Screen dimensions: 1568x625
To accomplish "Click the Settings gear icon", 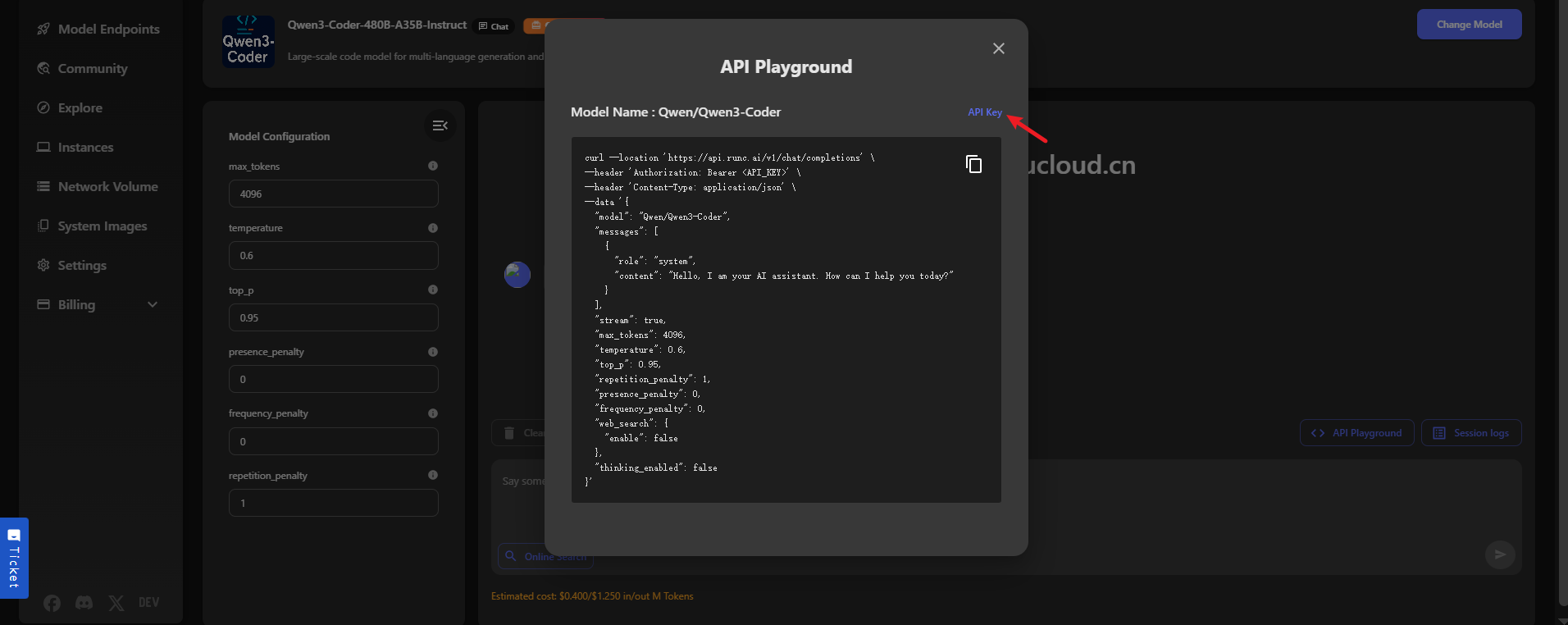I will pos(43,265).
